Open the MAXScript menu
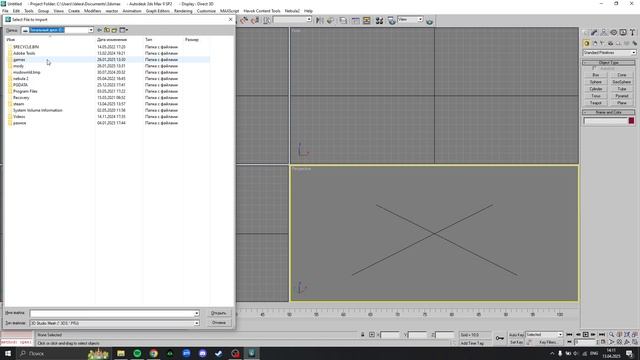This screenshot has height=360, width=640. click(x=229, y=11)
